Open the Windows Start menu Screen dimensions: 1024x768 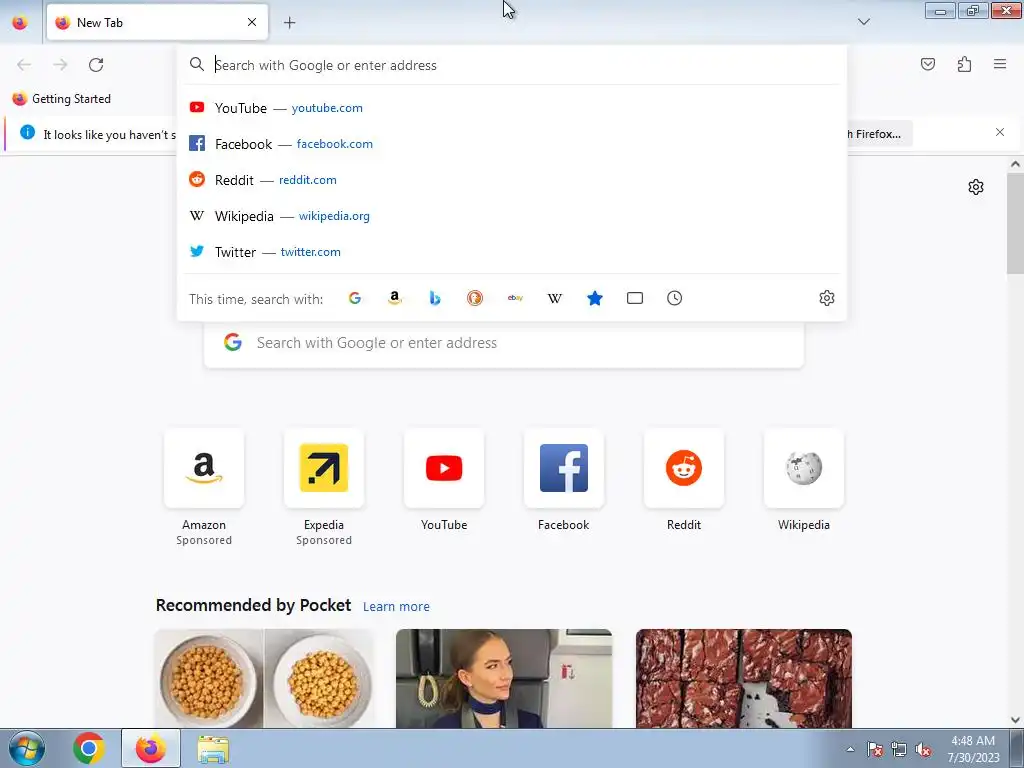(27, 748)
